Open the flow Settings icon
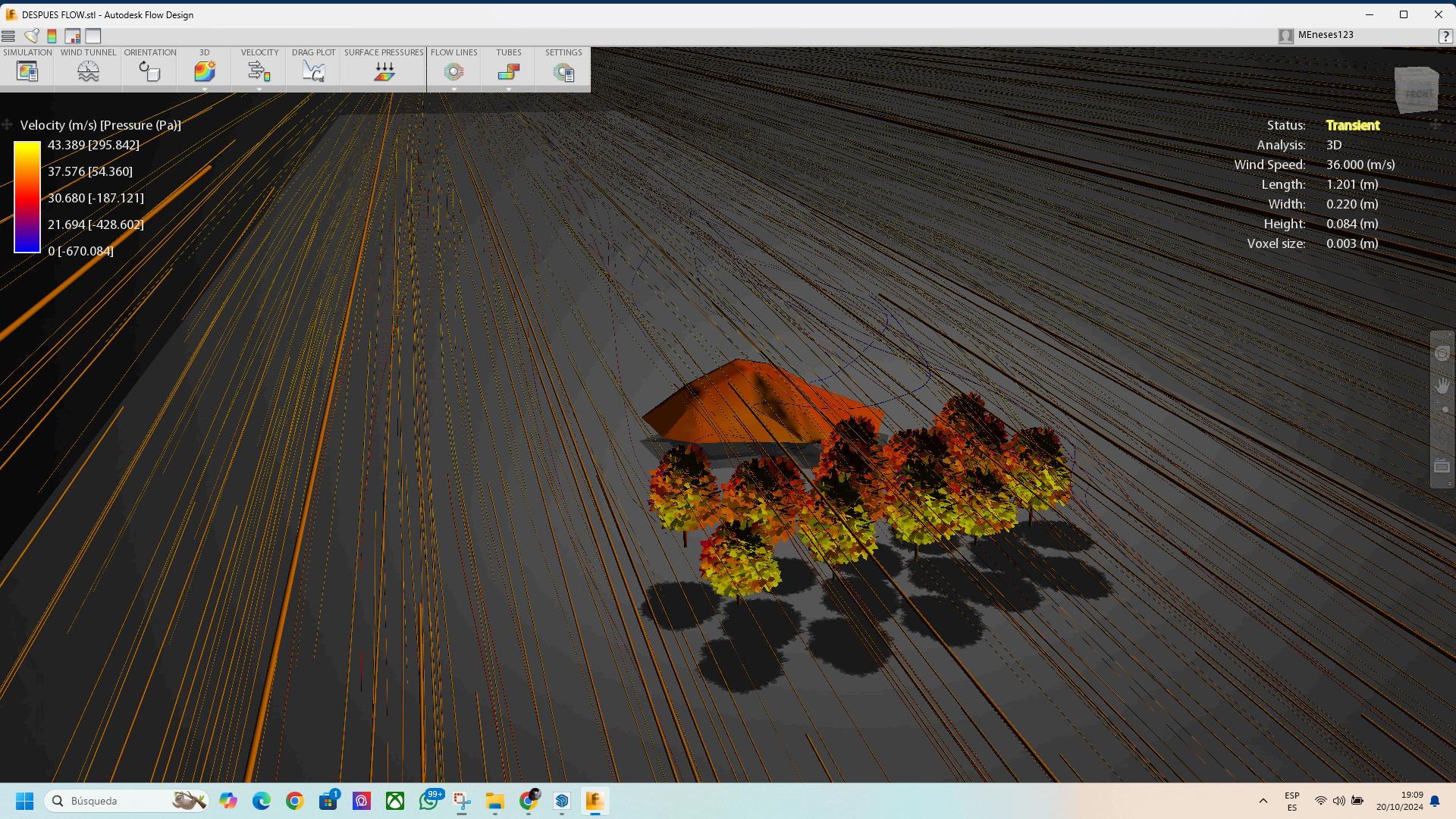The height and width of the screenshot is (819, 1456). click(x=563, y=72)
